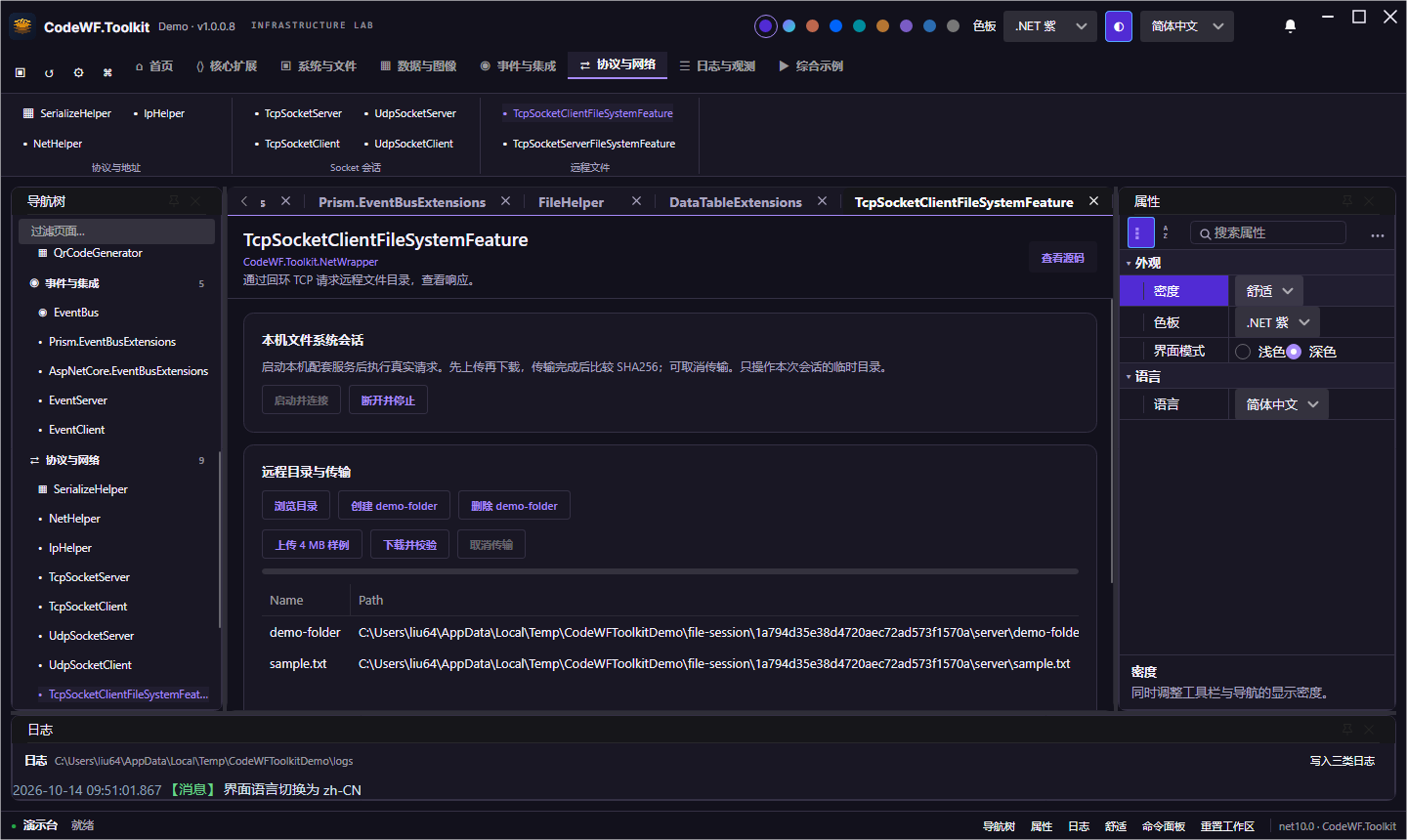Pin the 导航树 navigation tree panel
Viewport: 1407px width, 840px height.
coord(174,200)
